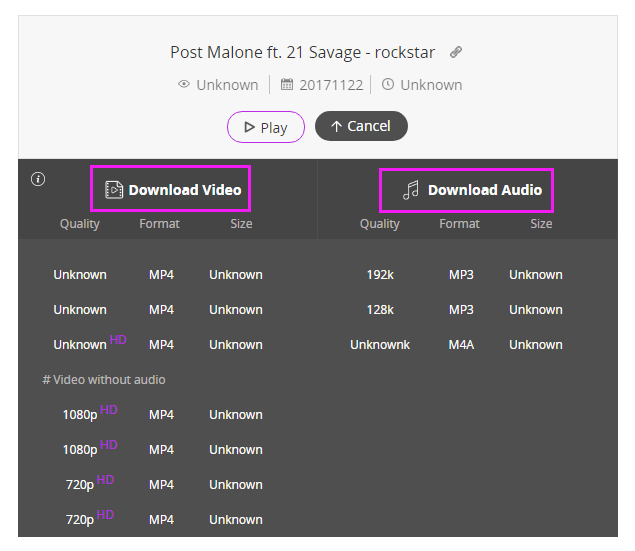Play the rockstar video

pos(266,127)
